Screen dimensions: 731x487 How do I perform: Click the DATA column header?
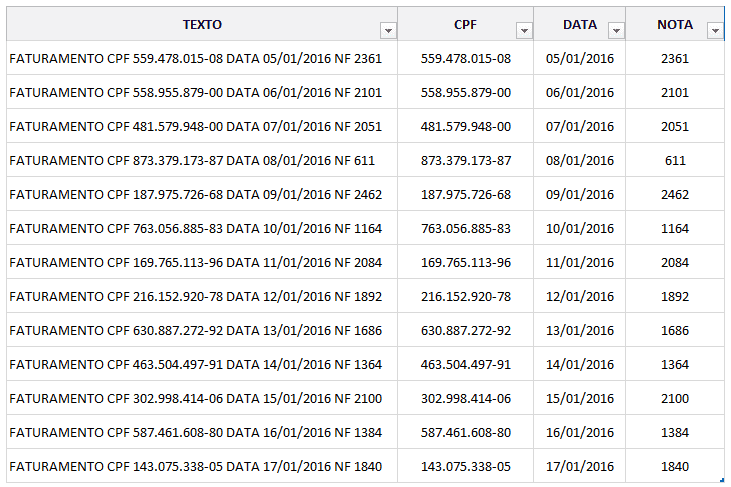click(579, 24)
